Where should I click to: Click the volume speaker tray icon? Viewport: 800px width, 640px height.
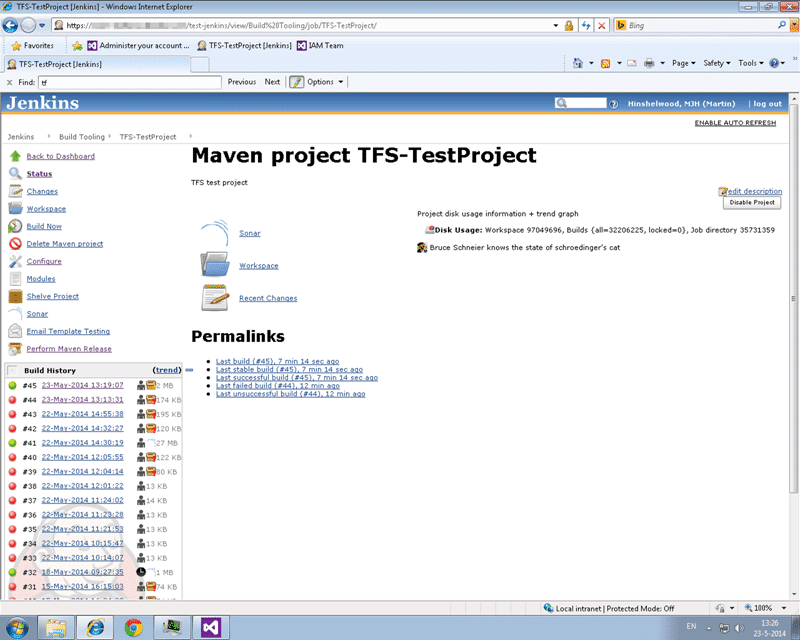pos(738,628)
